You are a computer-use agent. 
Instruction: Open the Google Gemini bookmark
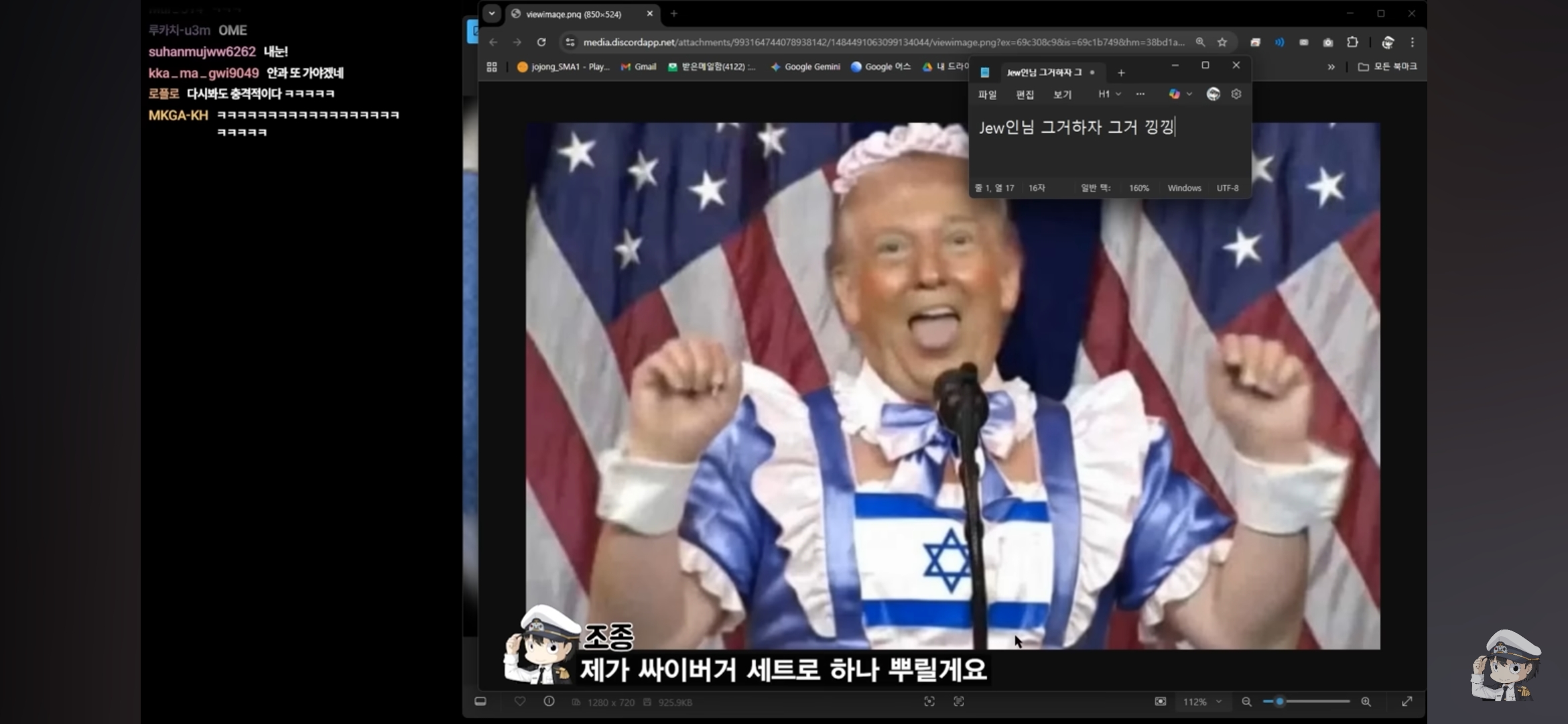[805, 66]
